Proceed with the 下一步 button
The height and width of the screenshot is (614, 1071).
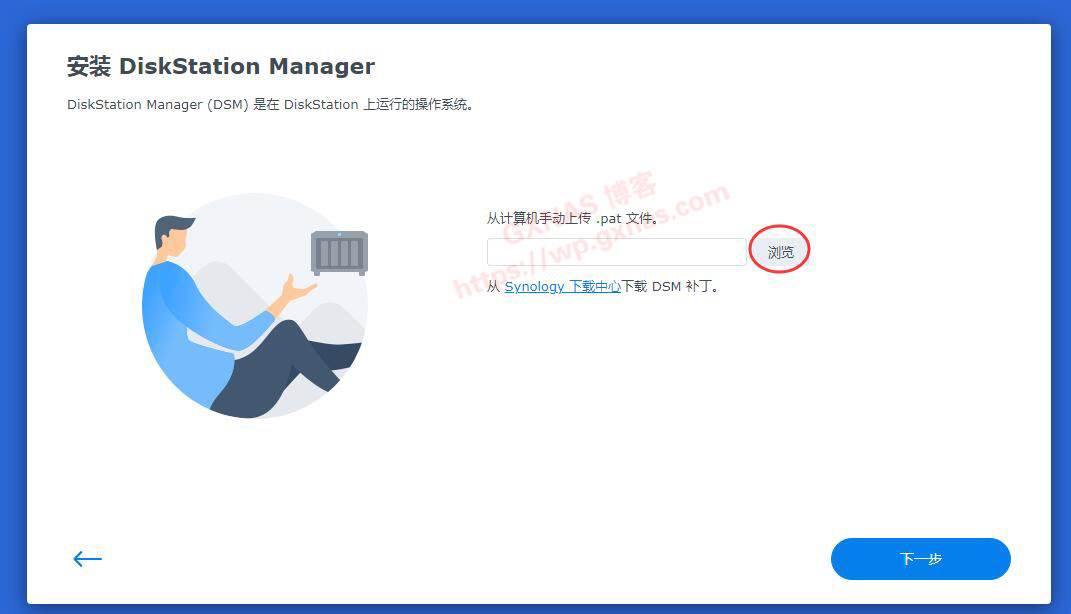coord(920,559)
